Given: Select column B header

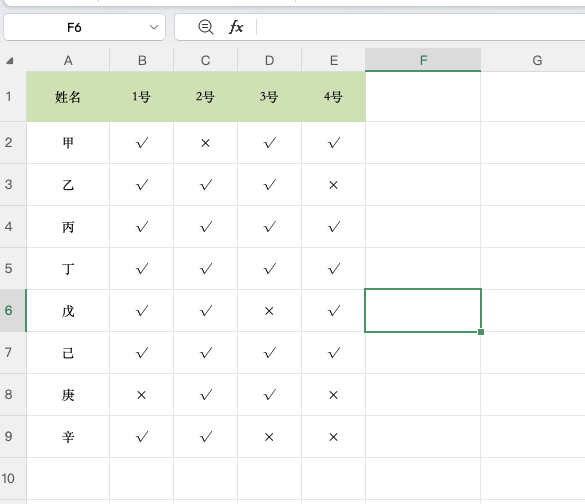Looking at the screenshot, I should point(142,60).
